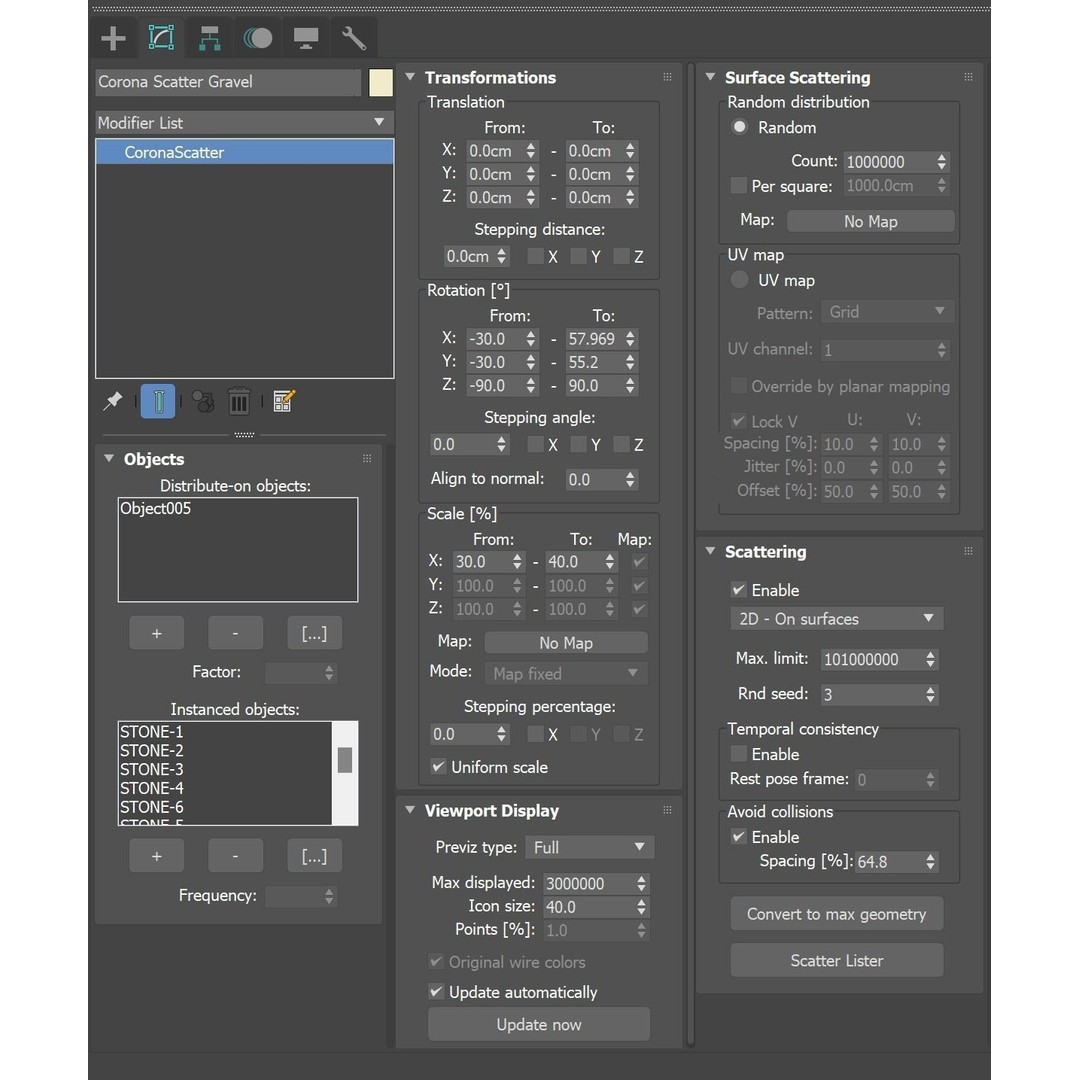Open the scale Mode Map fixed dropdown
This screenshot has height=1080, width=1080.
point(565,673)
